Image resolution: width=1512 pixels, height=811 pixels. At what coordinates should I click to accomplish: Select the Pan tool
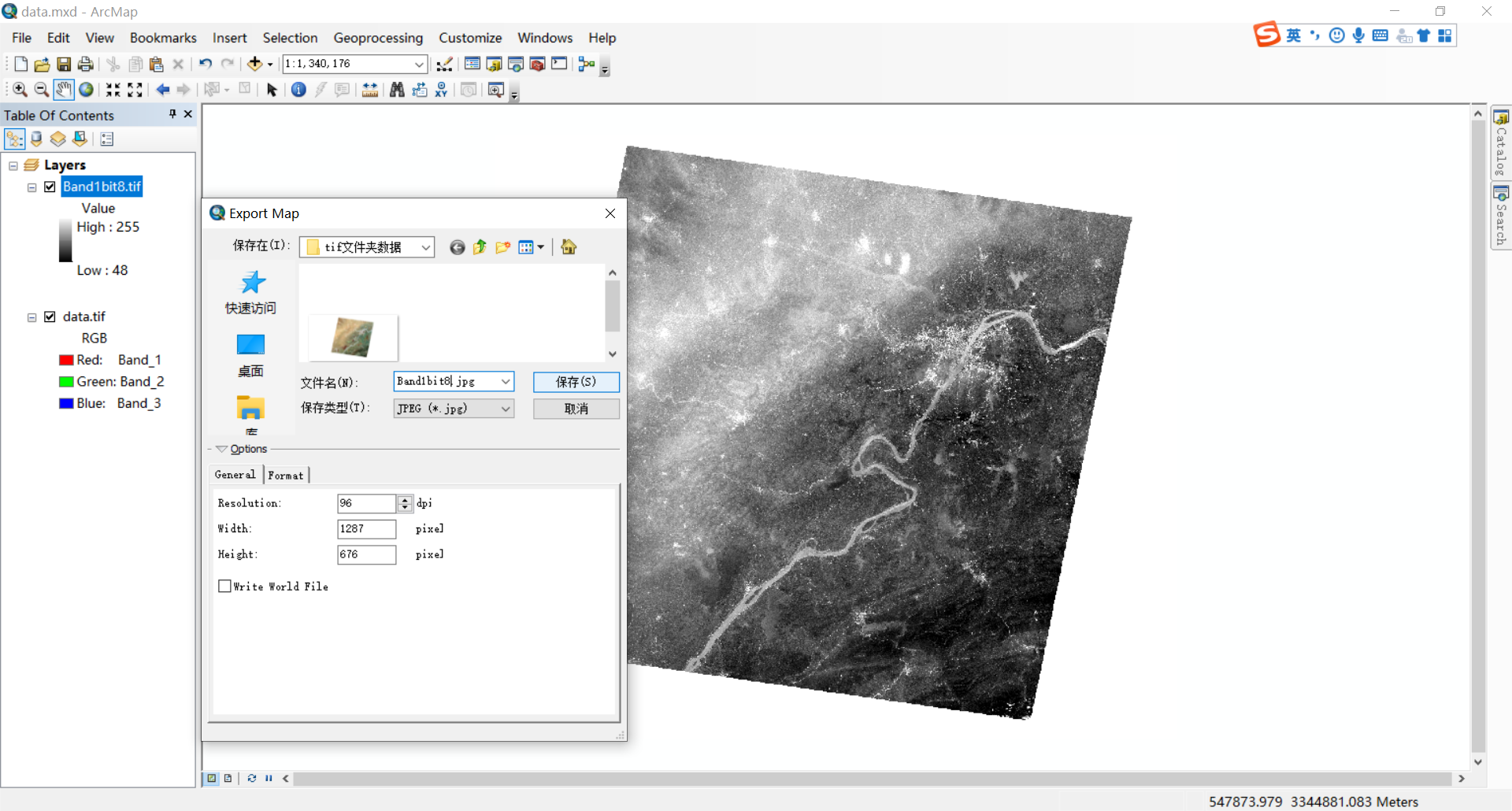click(64, 90)
